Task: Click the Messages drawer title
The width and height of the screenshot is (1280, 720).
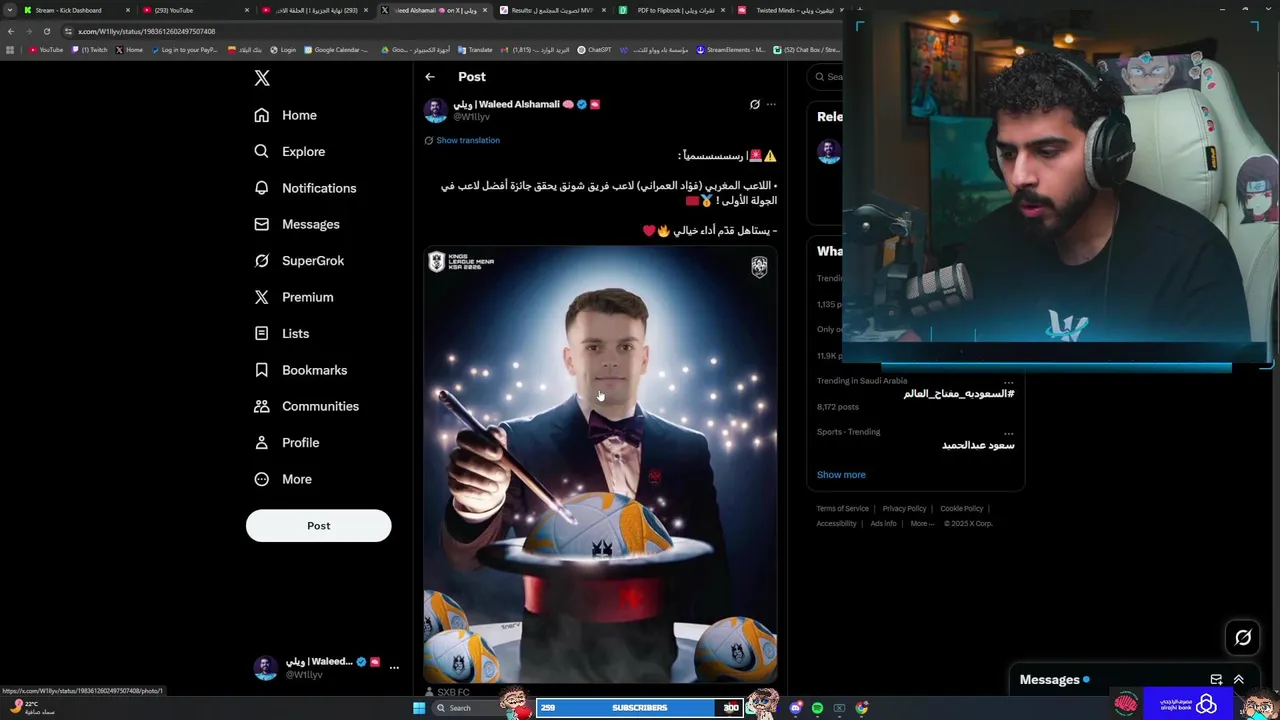Action: click(x=1049, y=680)
